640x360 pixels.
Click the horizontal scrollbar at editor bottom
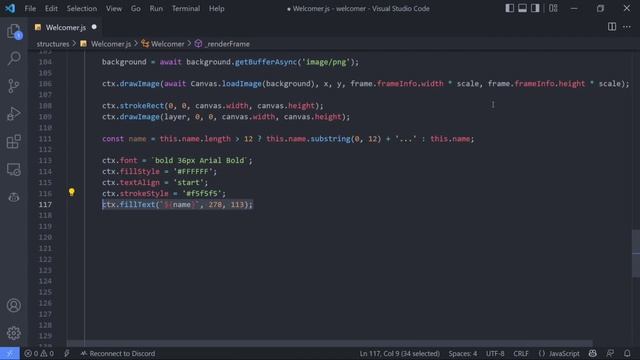[x=329, y=343]
